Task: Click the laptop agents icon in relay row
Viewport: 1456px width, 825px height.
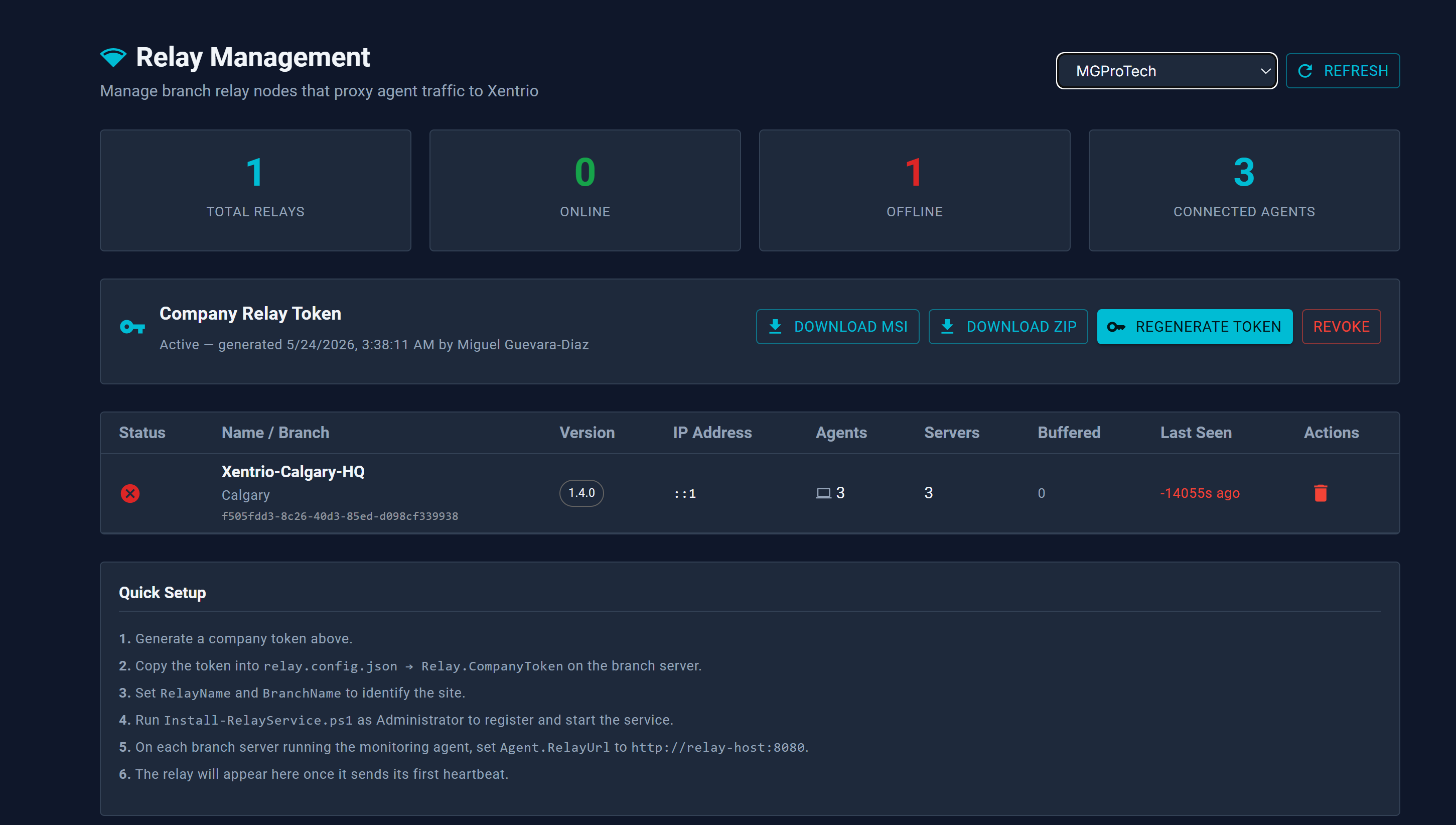Action: pyautogui.click(x=823, y=493)
